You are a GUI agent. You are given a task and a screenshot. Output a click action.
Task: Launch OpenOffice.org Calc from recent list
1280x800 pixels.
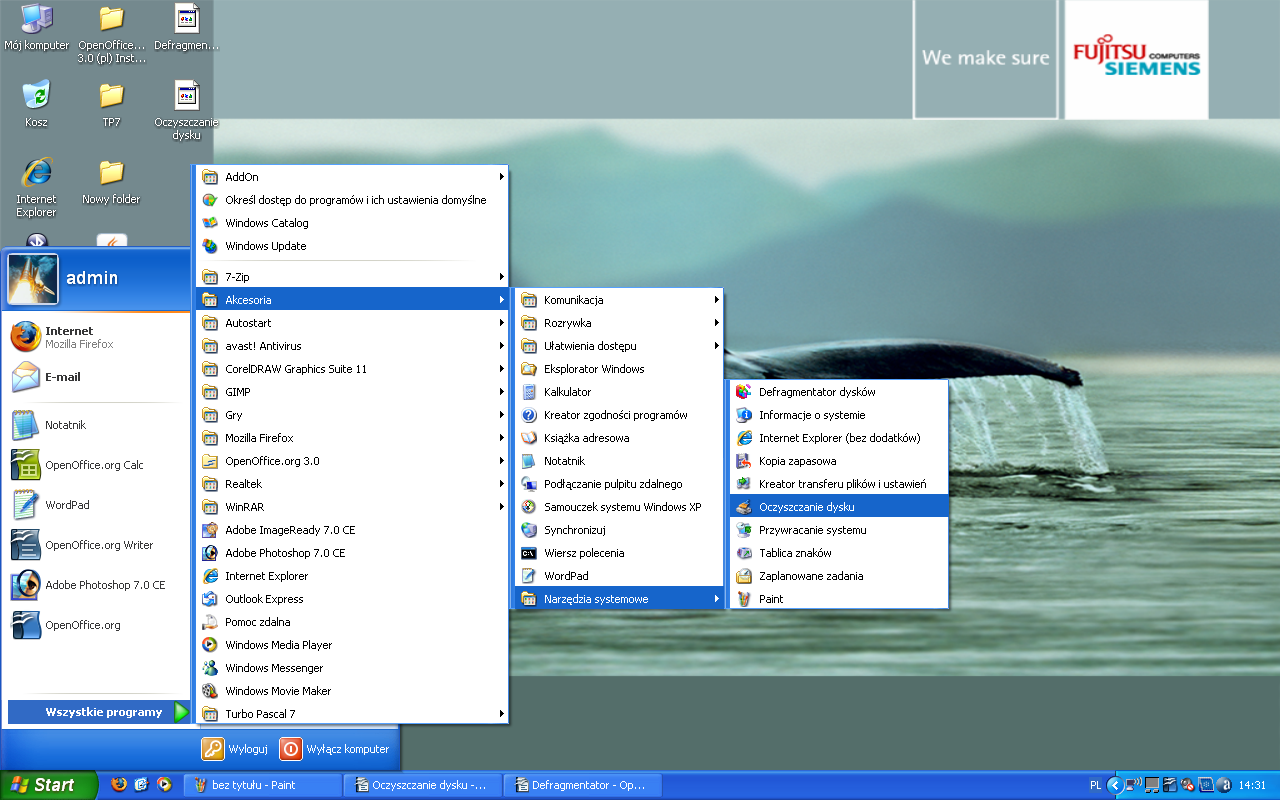97,465
